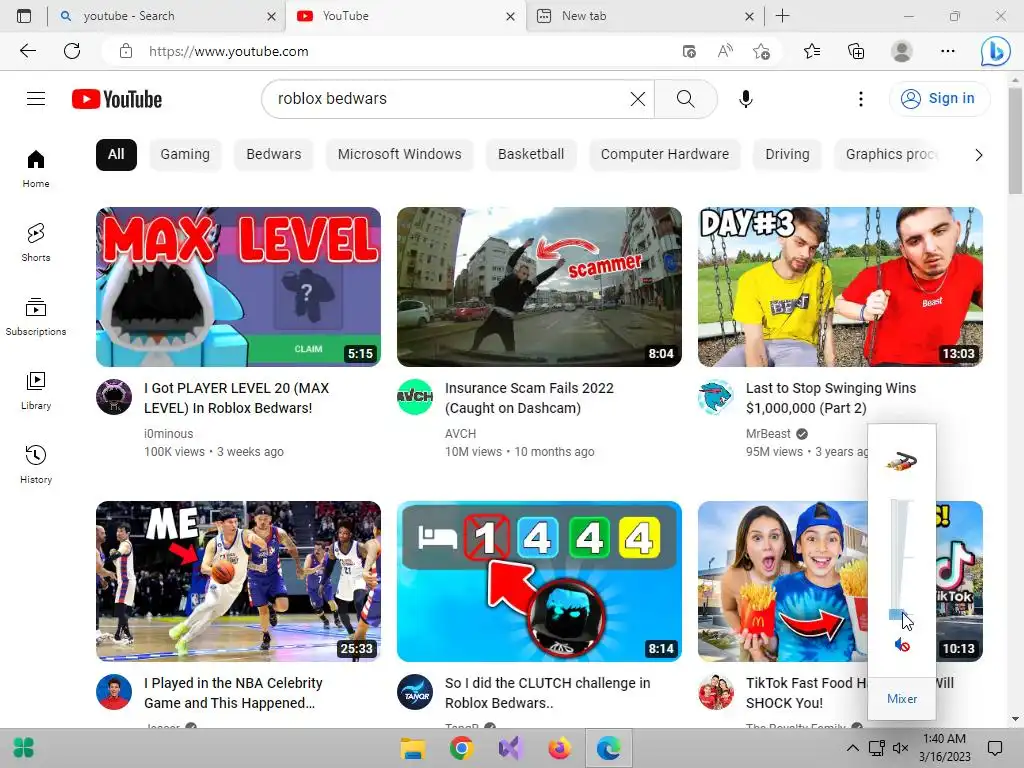Viewport: 1024px width, 768px height.
Task: Close the New tab tab
Action: click(x=749, y=16)
